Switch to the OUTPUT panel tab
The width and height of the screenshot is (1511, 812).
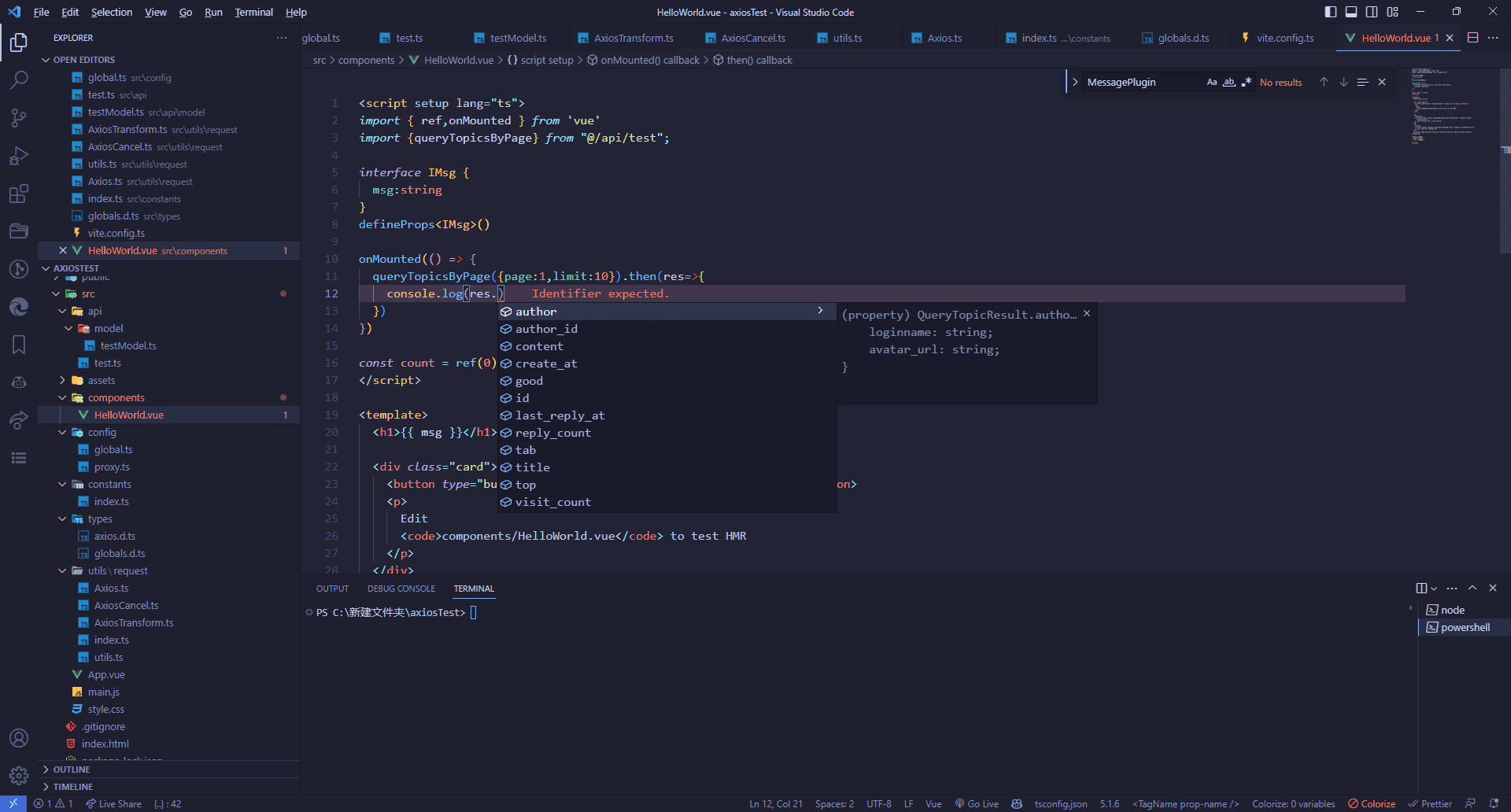pos(332,589)
